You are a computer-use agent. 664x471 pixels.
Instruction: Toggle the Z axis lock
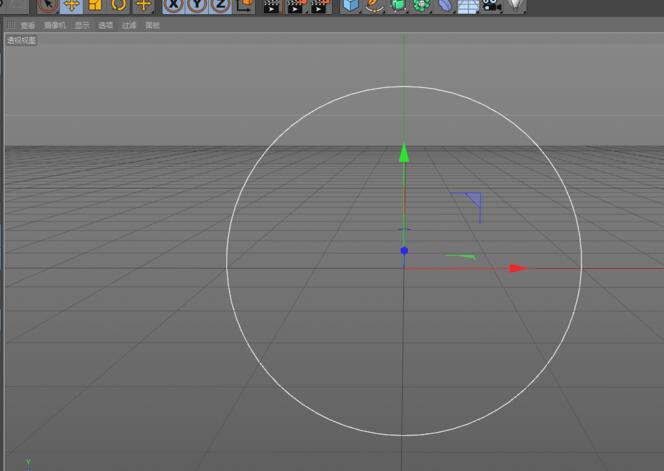(220, 5)
